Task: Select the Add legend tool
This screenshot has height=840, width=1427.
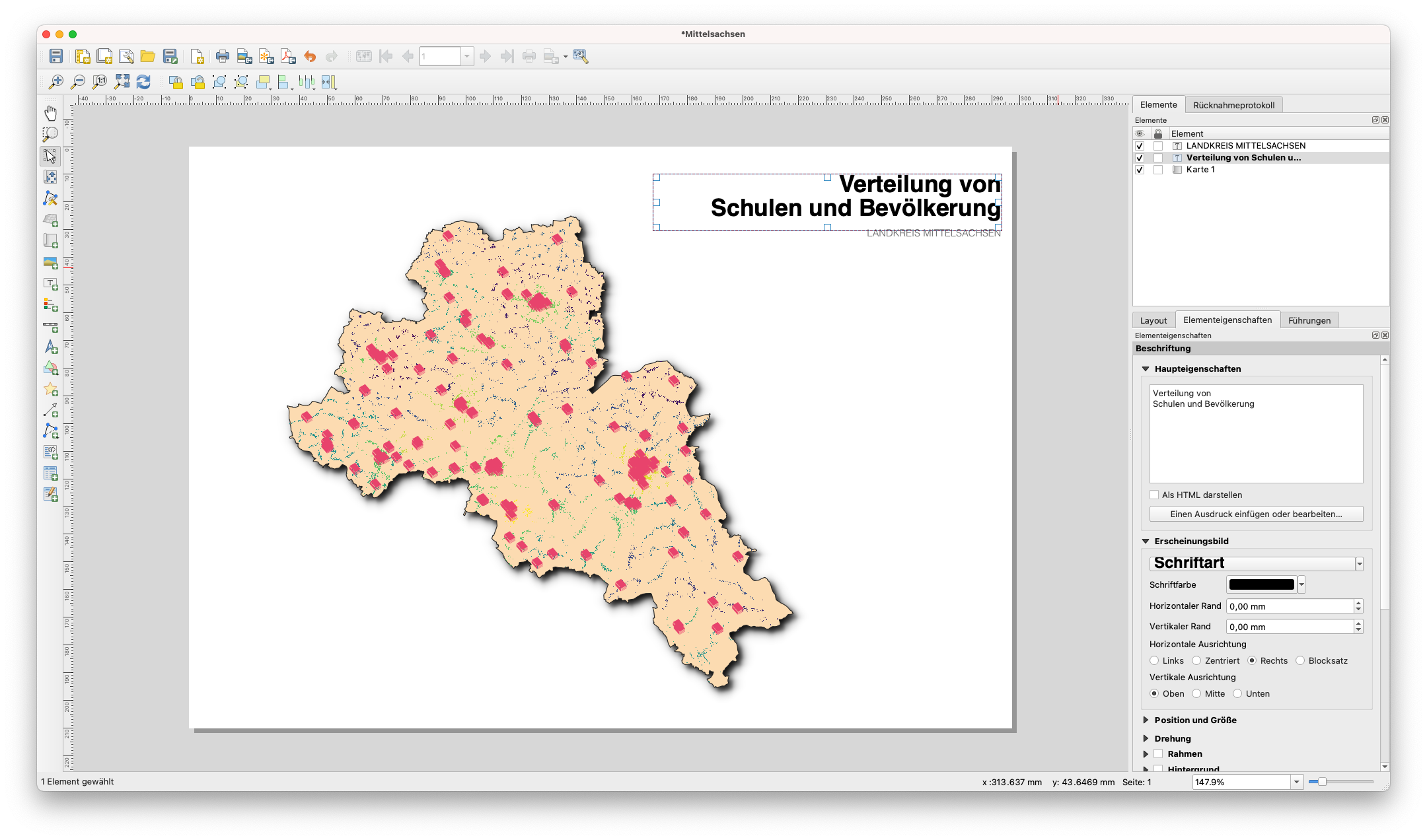Action: click(50, 304)
